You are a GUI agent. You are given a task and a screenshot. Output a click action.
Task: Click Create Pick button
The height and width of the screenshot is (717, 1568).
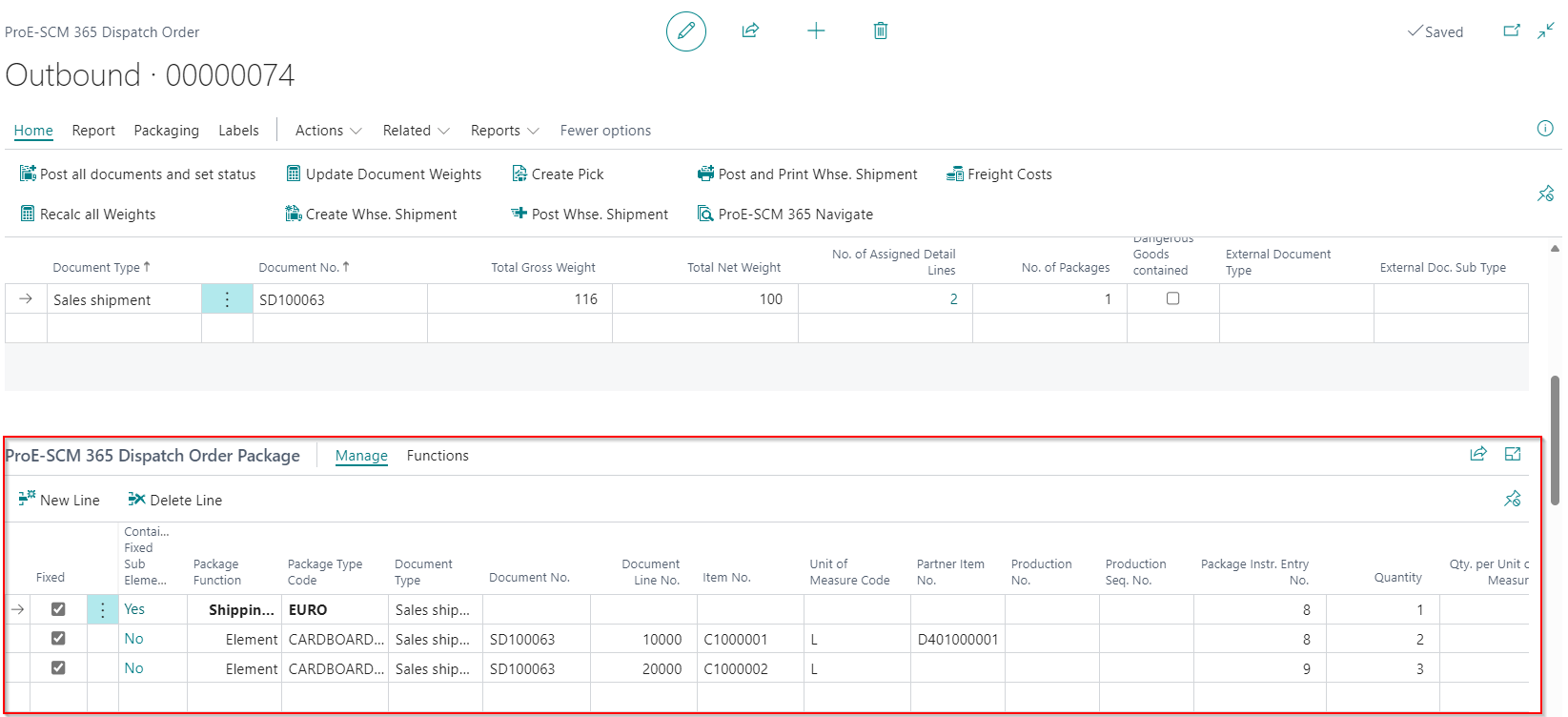point(558,174)
